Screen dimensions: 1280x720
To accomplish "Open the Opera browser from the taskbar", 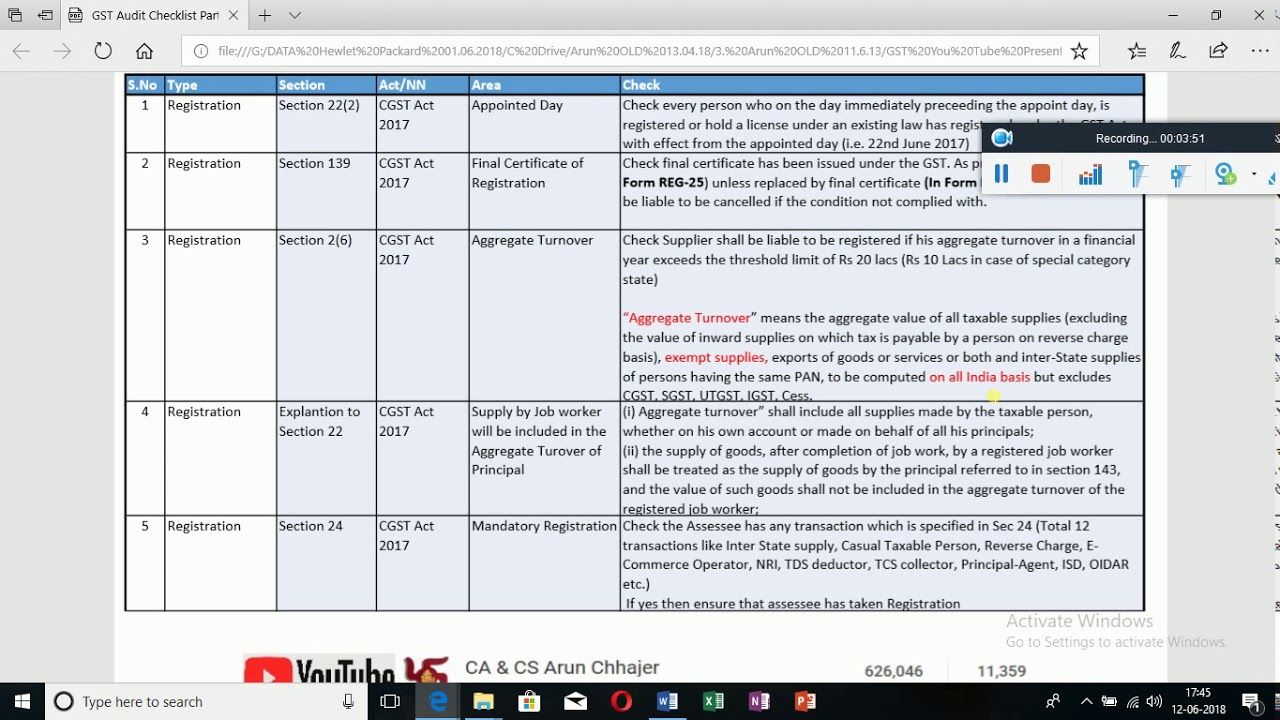I will (x=622, y=702).
